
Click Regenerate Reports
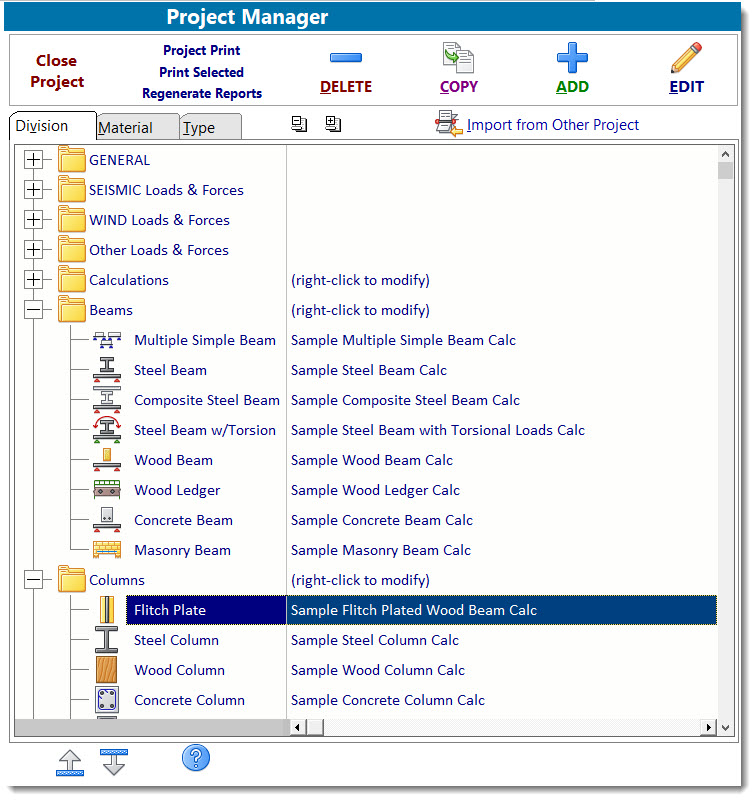pyautogui.click(x=202, y=94)
